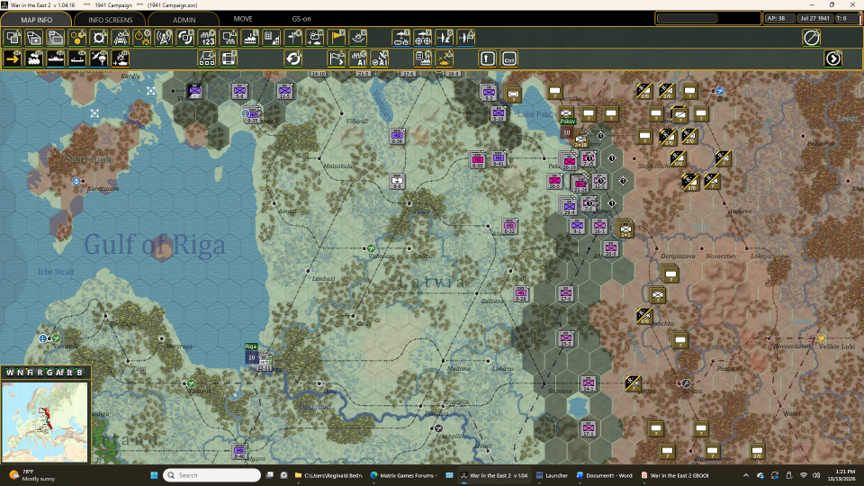
Task: End turn with the right-arrow circle button
Action: (833, 58)
